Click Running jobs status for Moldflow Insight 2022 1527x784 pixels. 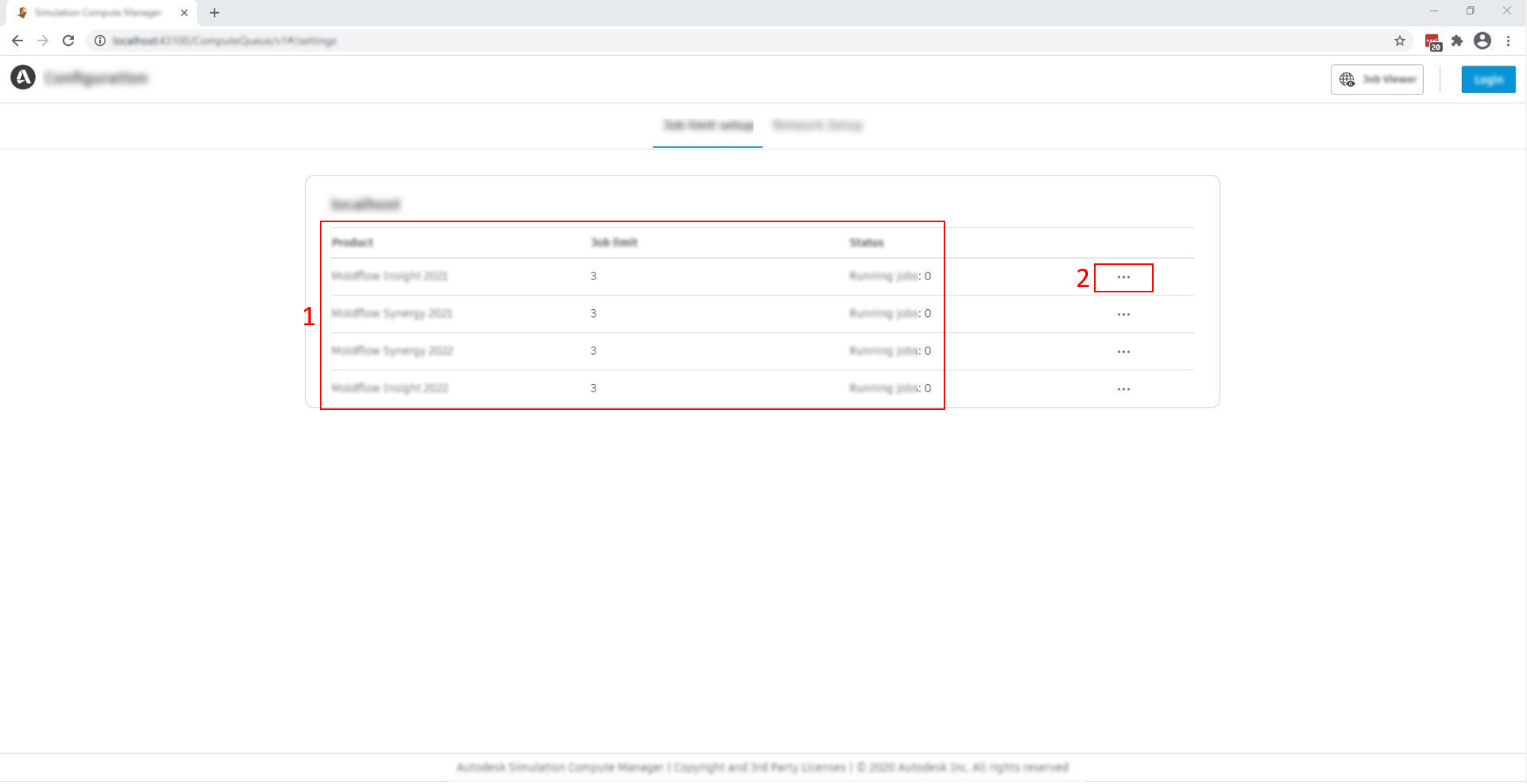[x=890, y=388]
